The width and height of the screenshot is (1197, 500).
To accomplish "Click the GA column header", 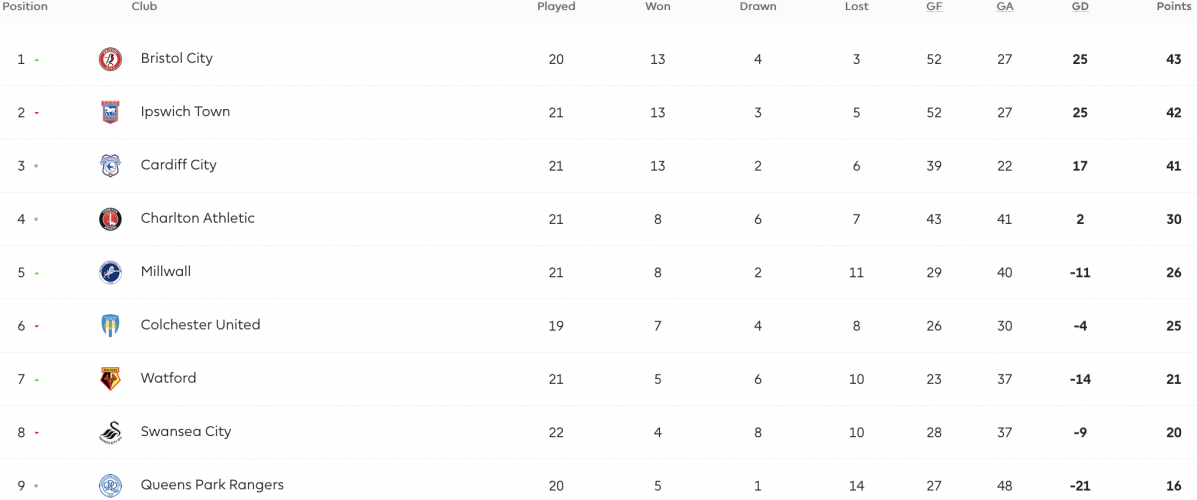I will coord(1005,7).
